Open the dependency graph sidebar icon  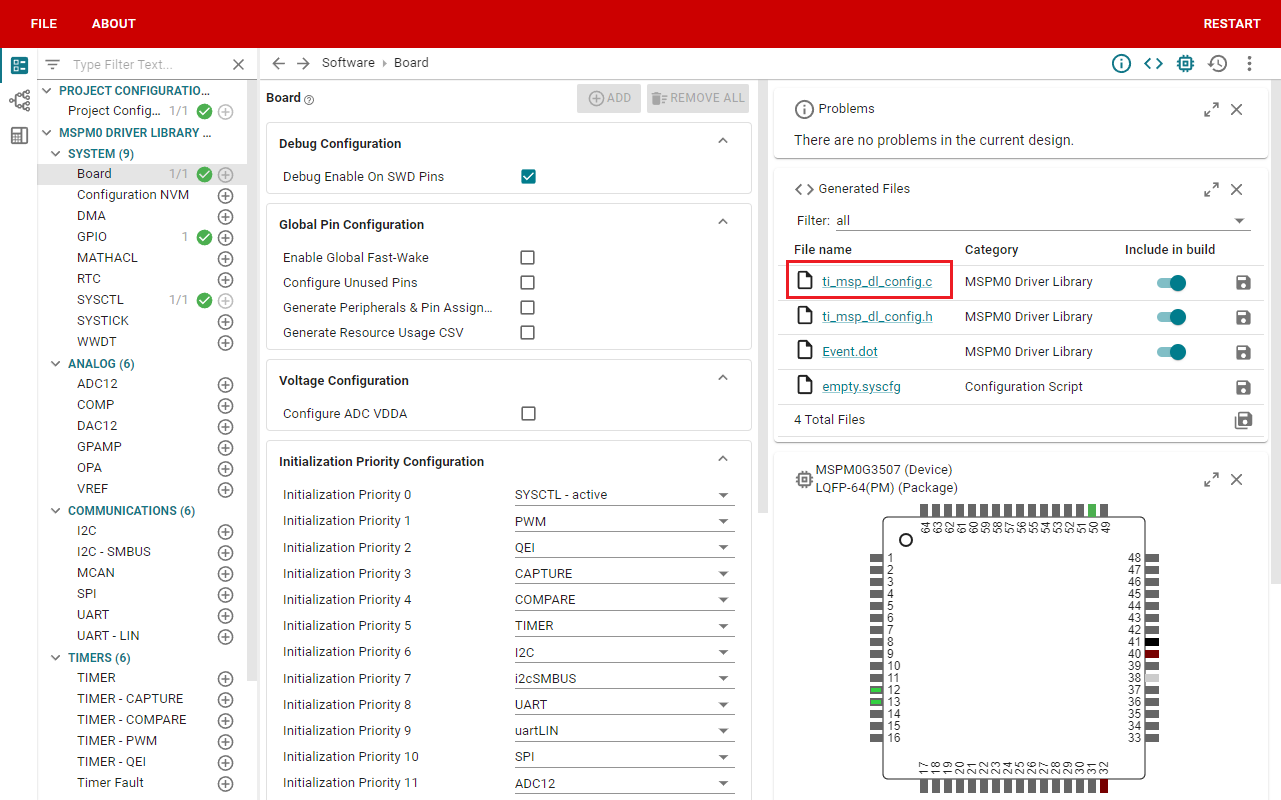click(x=19, y=100)
